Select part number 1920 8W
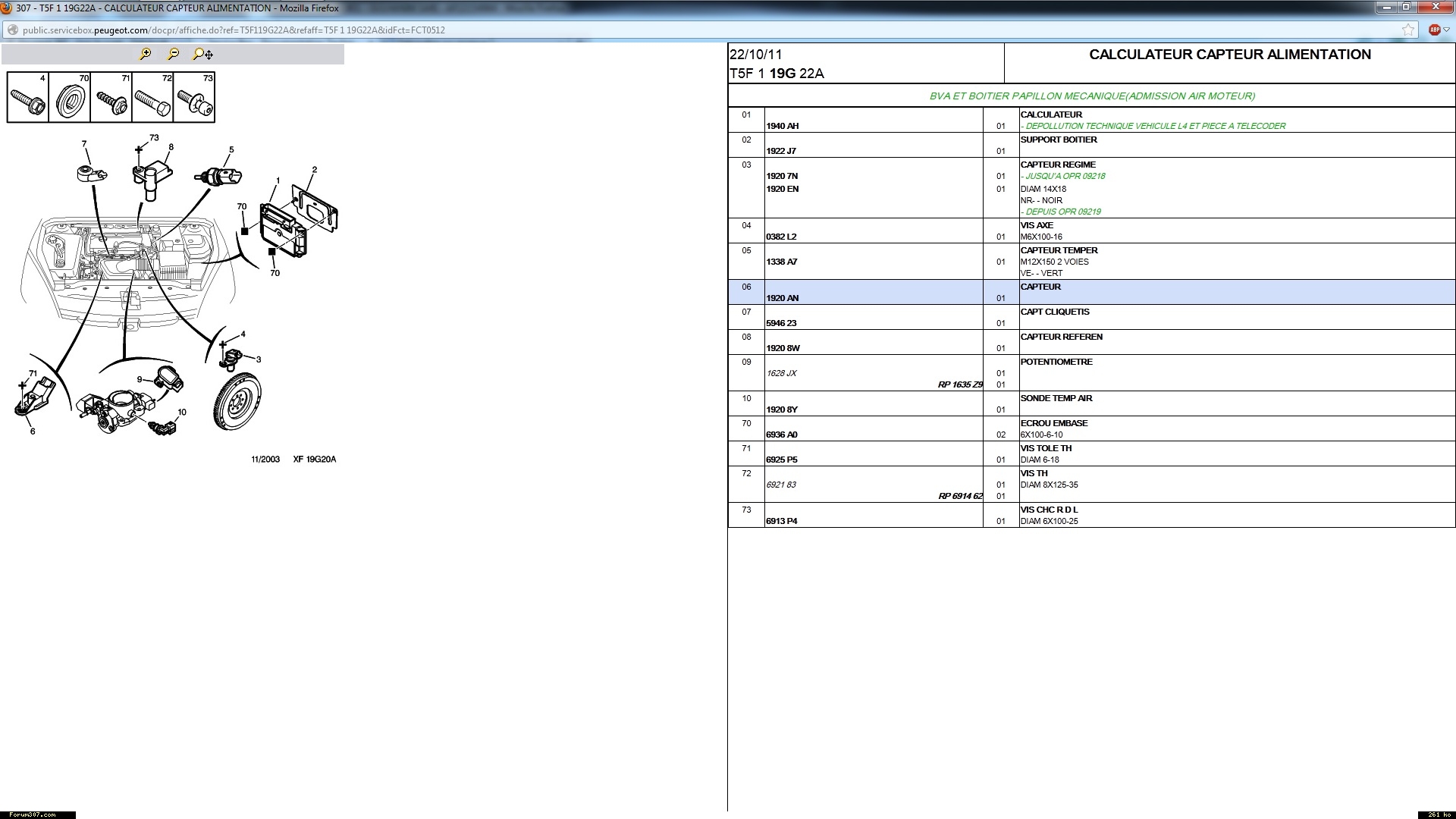The width and height of the screenshot is (1456, 819). (783, 348)
